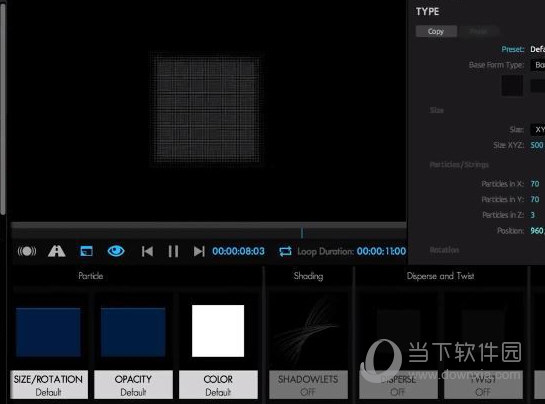
Task: Select the TWIST OFF block
Action: click(483, 385)
